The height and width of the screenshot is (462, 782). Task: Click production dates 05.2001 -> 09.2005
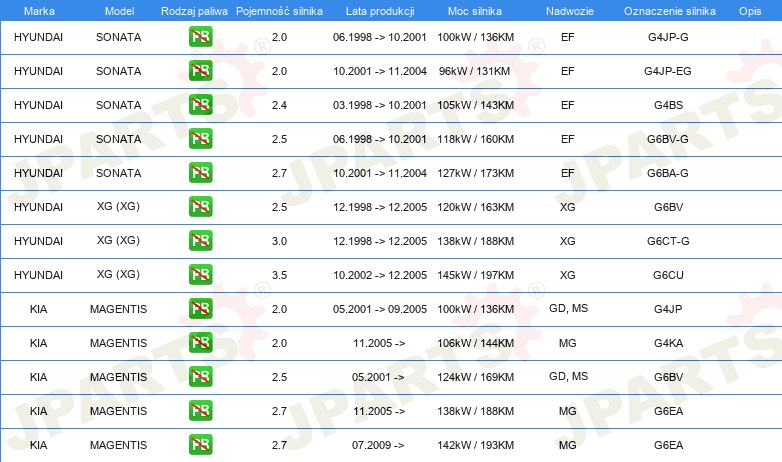tap(380, 309)
